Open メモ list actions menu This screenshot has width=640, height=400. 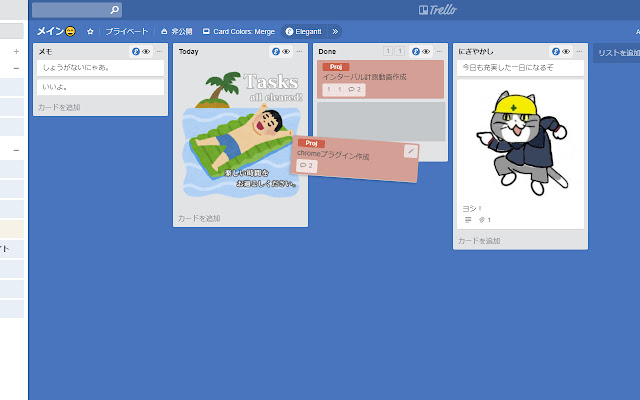click(159, 51)
